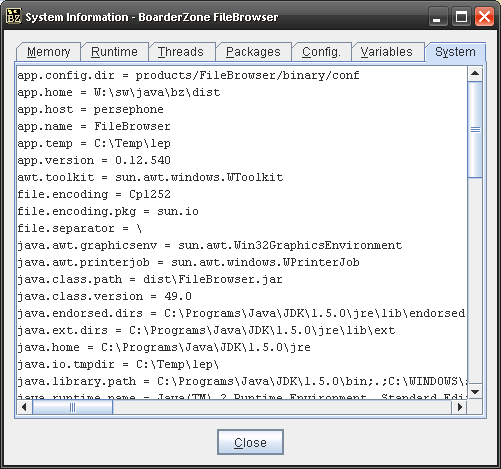The image size is (501, 469).
Task: Click the java.class.path property line
Action: pos(150,279)
